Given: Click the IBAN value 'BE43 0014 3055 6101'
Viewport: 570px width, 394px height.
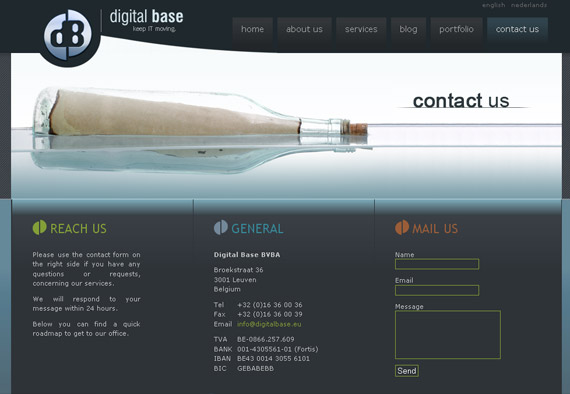Looking at the screenshot, I should [x=273, y=359].
